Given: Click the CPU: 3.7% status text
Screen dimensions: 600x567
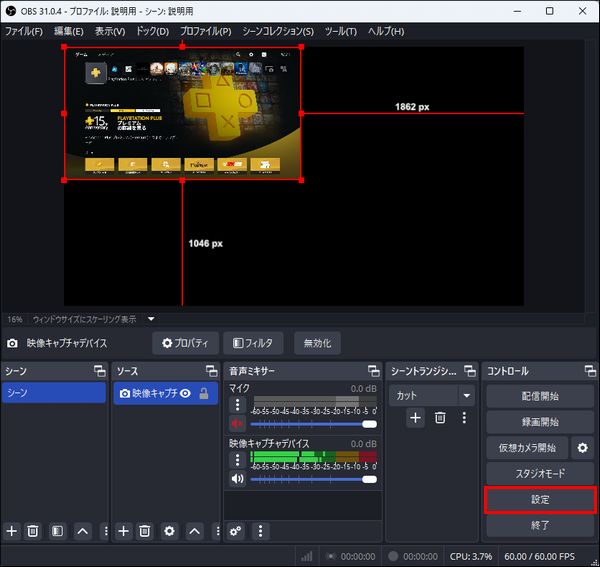Looking at the screenshot, I should (x=471, y=556).
